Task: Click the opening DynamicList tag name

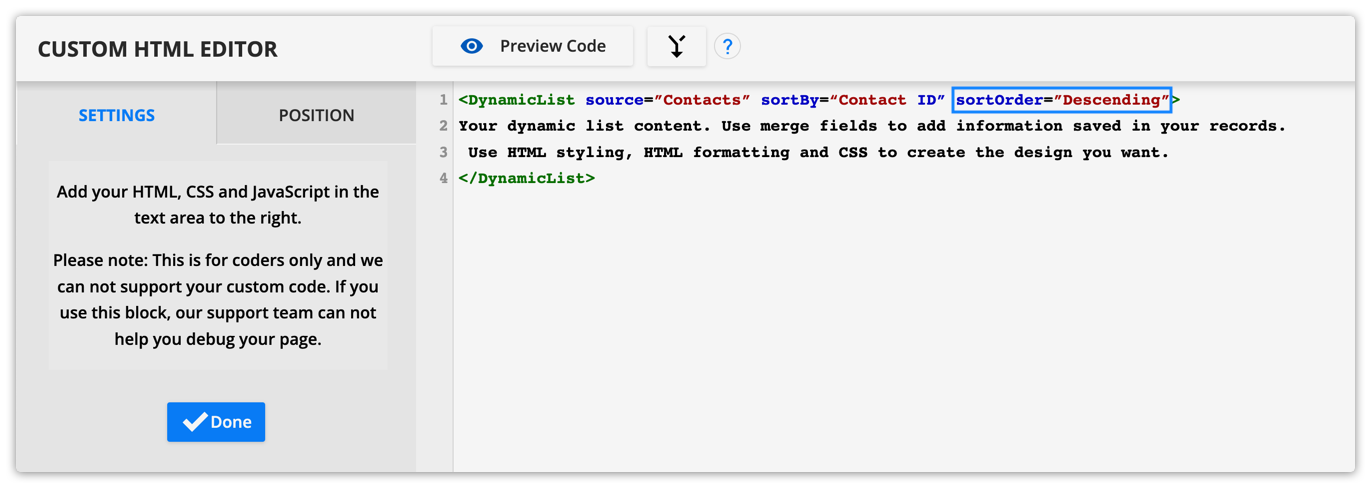Action: click(522, 100)
